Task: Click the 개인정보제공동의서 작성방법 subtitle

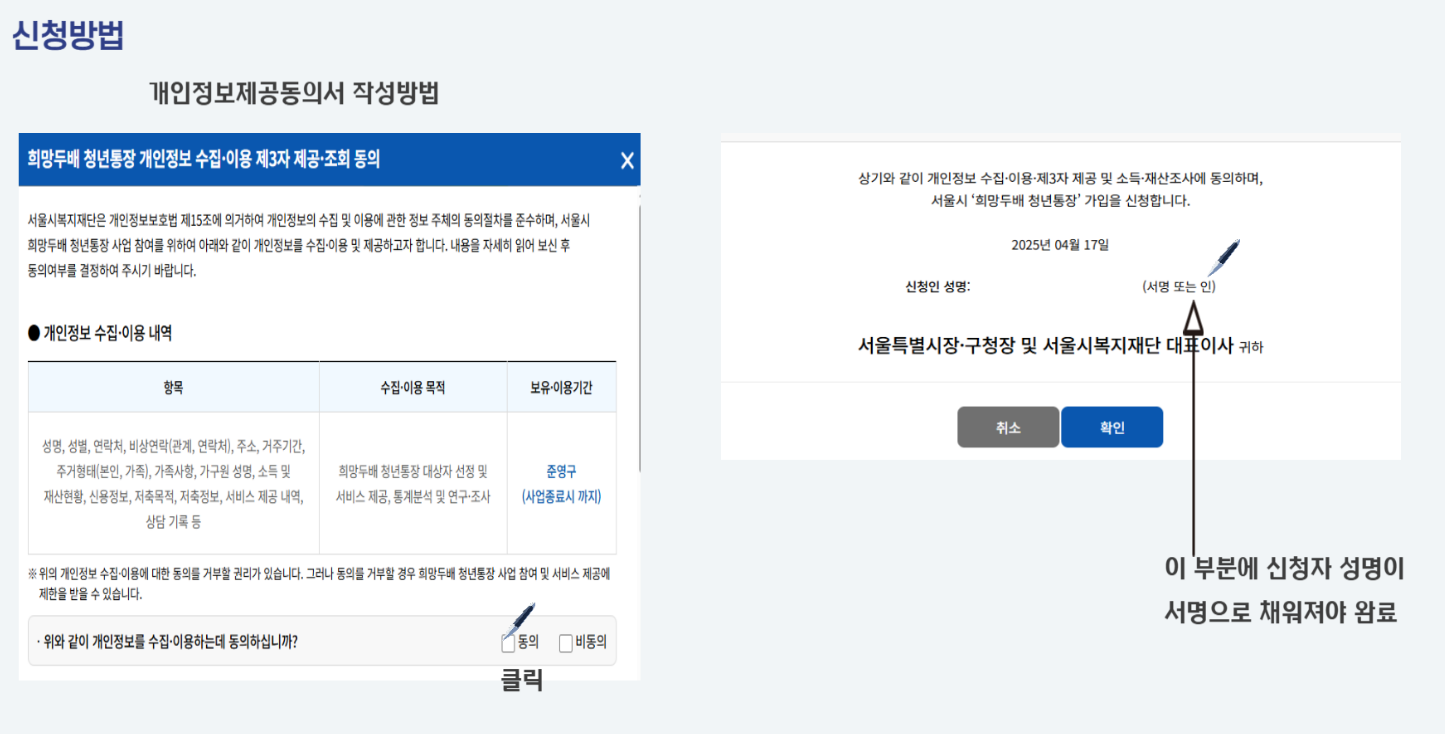Action: [294, 94]
